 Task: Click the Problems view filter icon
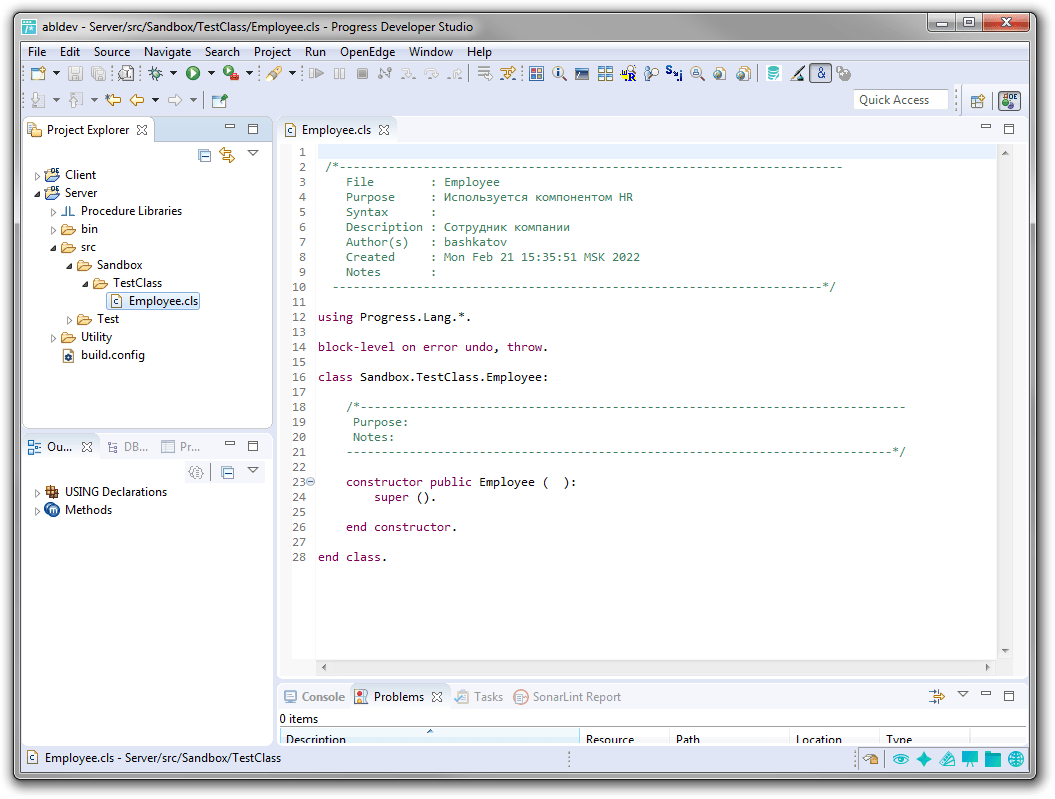pyautogui.click(x=937, y=696)
